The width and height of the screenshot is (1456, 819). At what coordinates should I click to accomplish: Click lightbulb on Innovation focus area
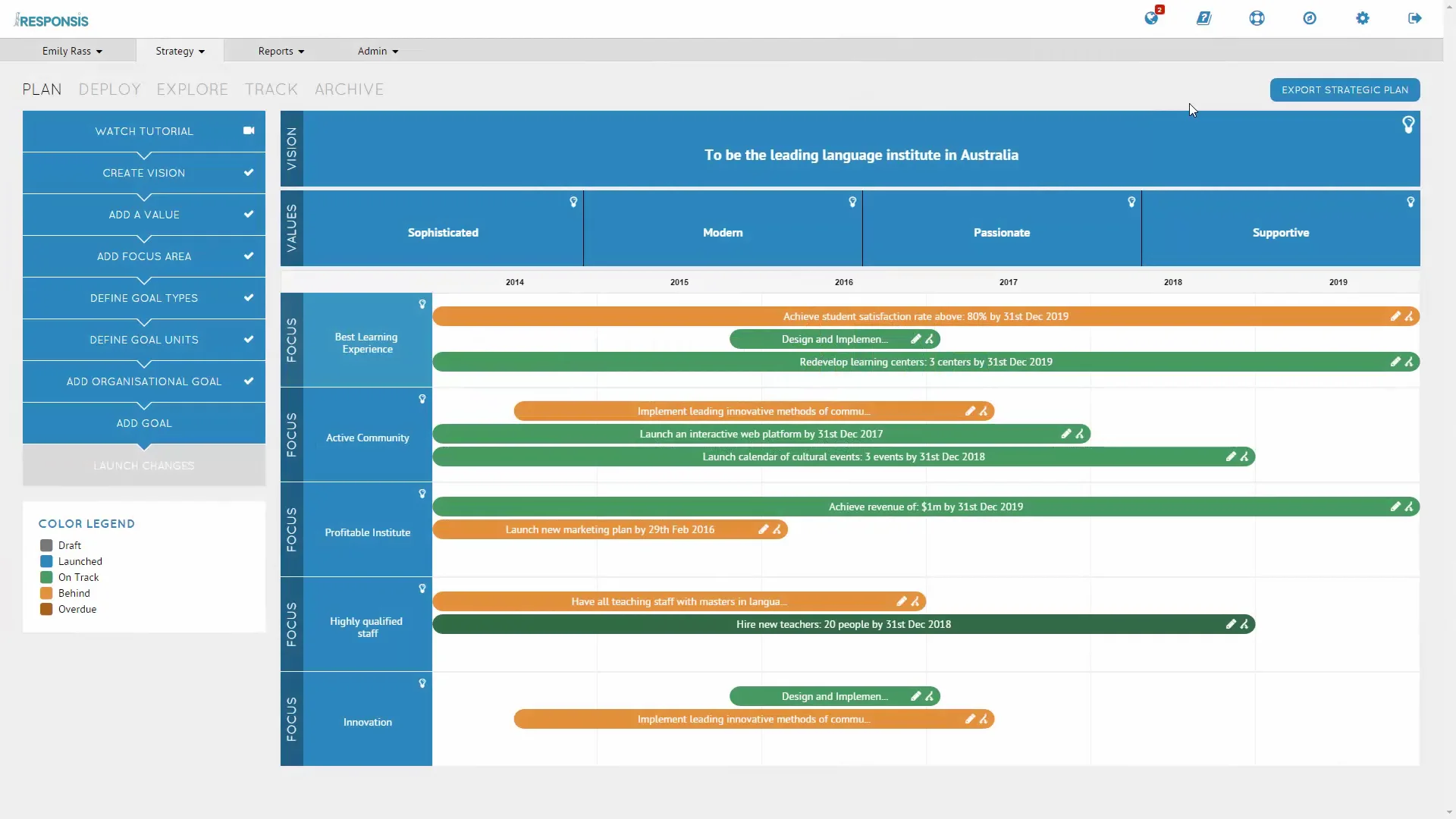422,683
